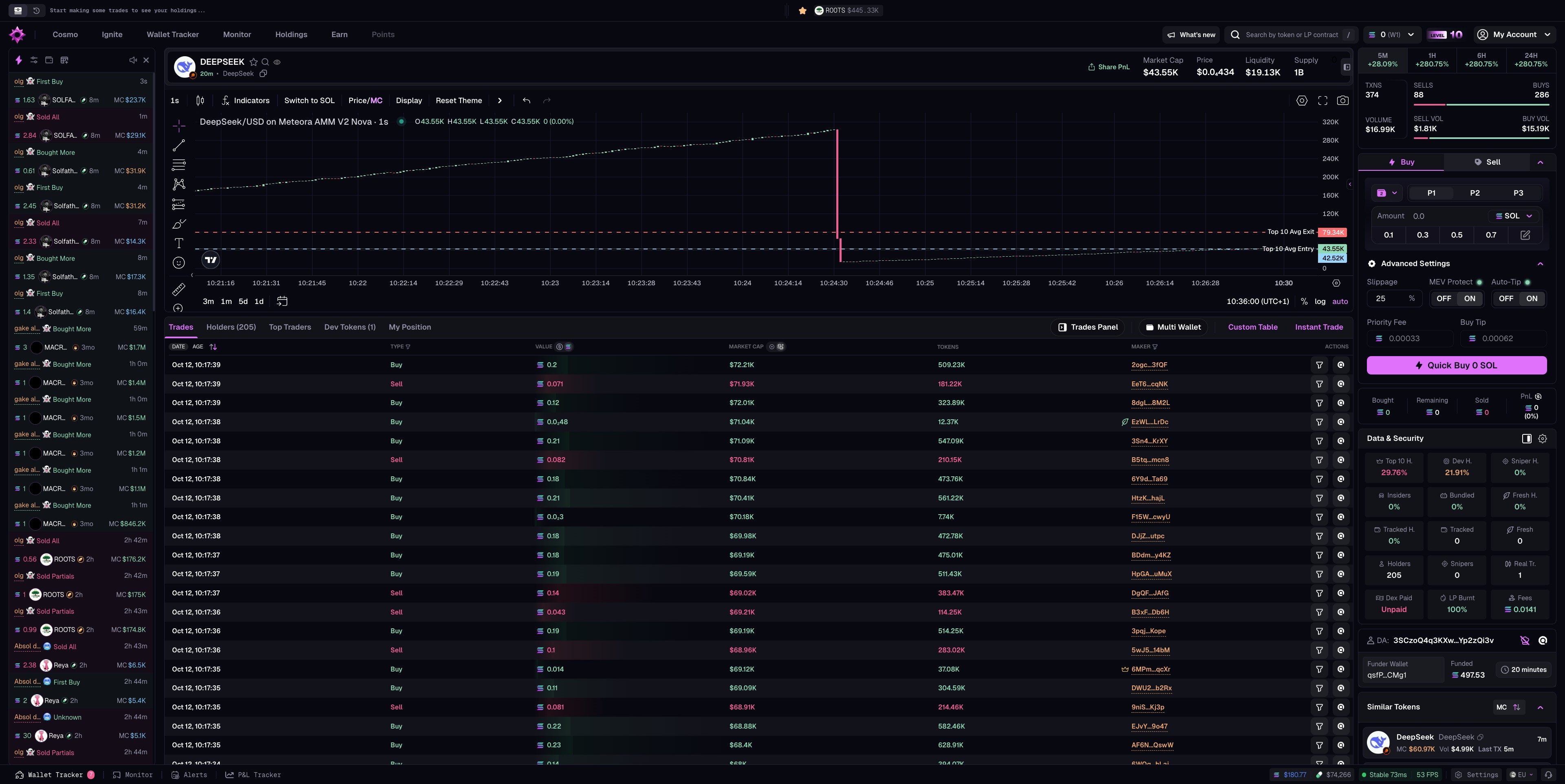Go to Holdings in top navigation

click(x=291, y=35)
